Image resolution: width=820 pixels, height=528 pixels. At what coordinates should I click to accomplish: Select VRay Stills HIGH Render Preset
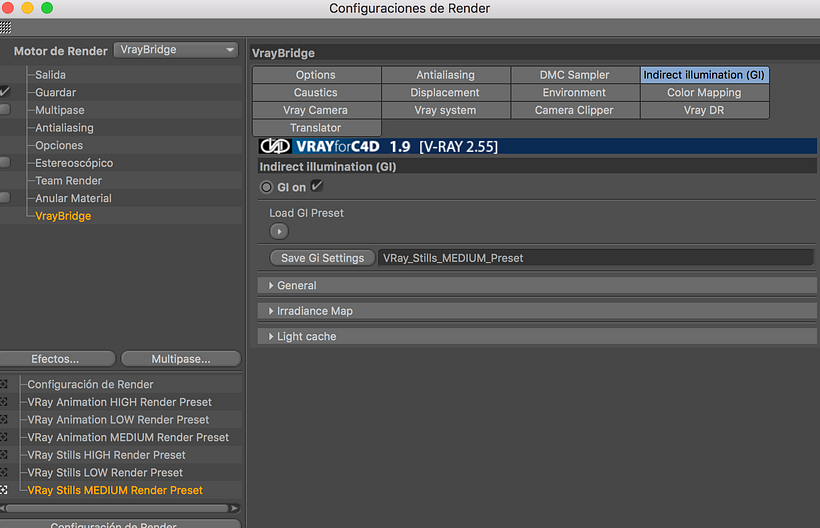pyautogui.click(x=106, y=455)
